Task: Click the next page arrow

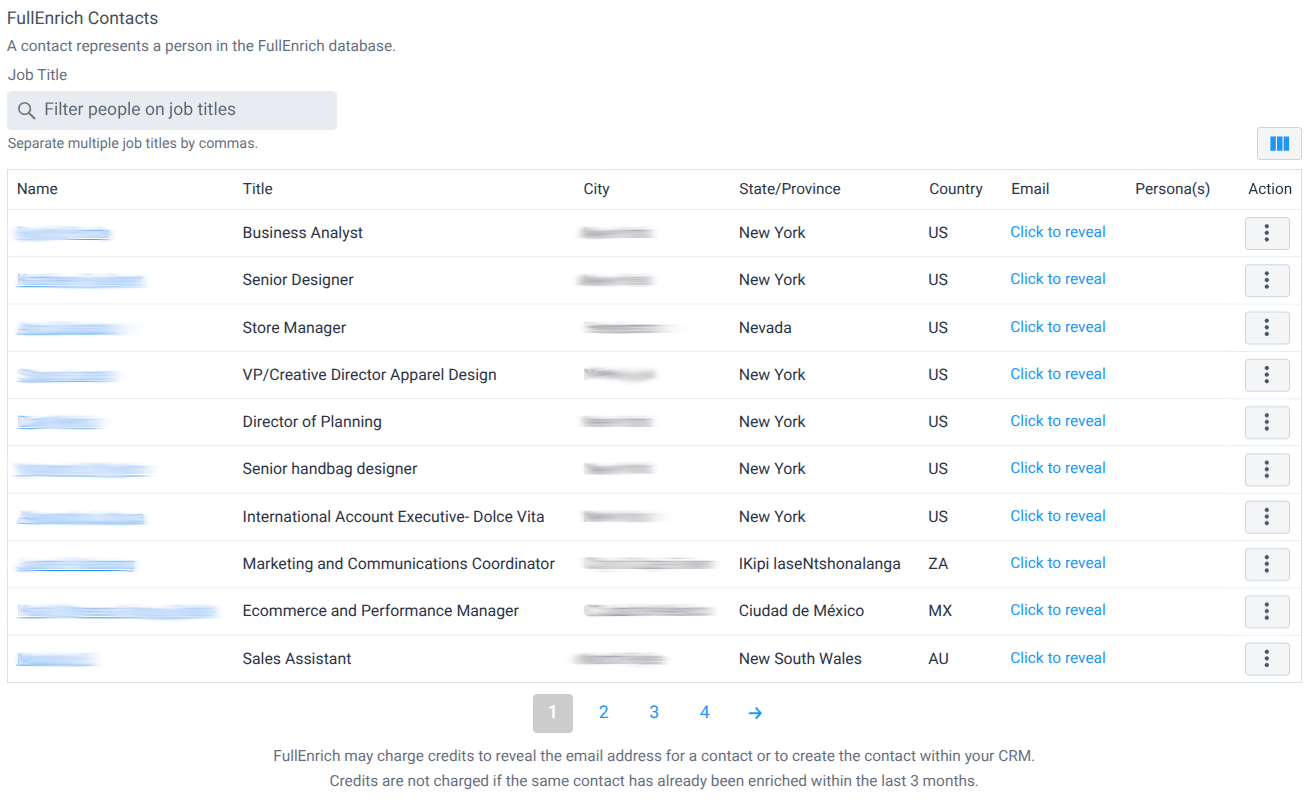Action: pyautogui.click(x=755, y=712)
